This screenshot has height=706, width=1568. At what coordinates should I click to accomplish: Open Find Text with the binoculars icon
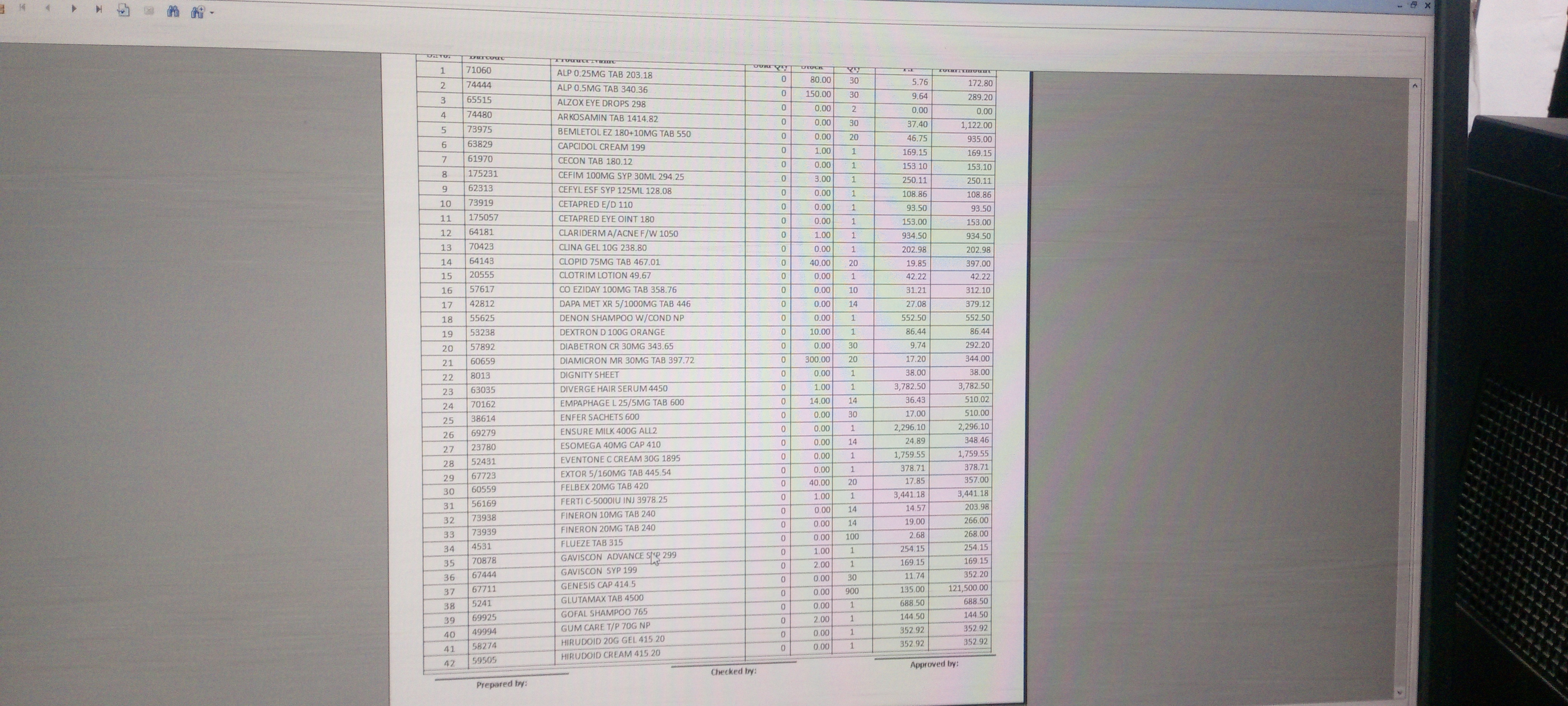(x=173, y=12)
